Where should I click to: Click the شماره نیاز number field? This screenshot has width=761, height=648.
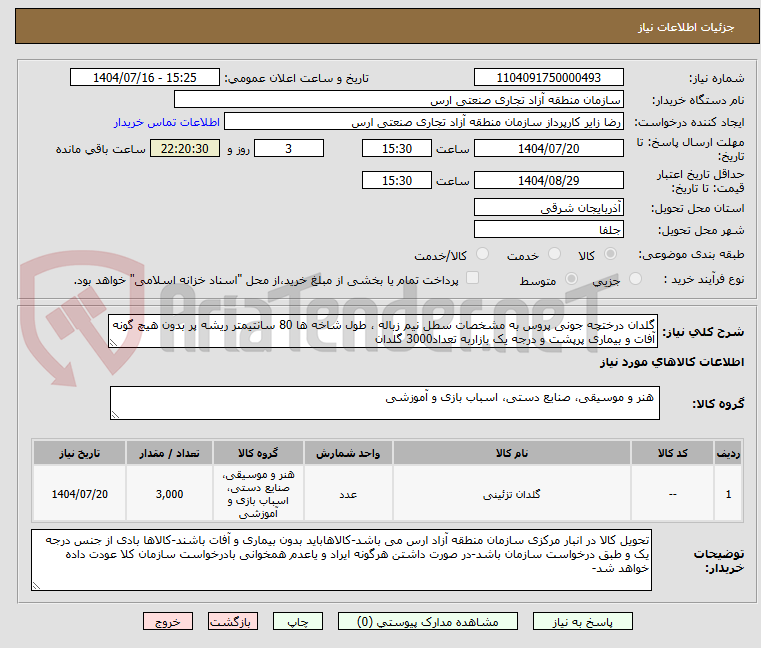pyautogui.click(x=548, y=77)
